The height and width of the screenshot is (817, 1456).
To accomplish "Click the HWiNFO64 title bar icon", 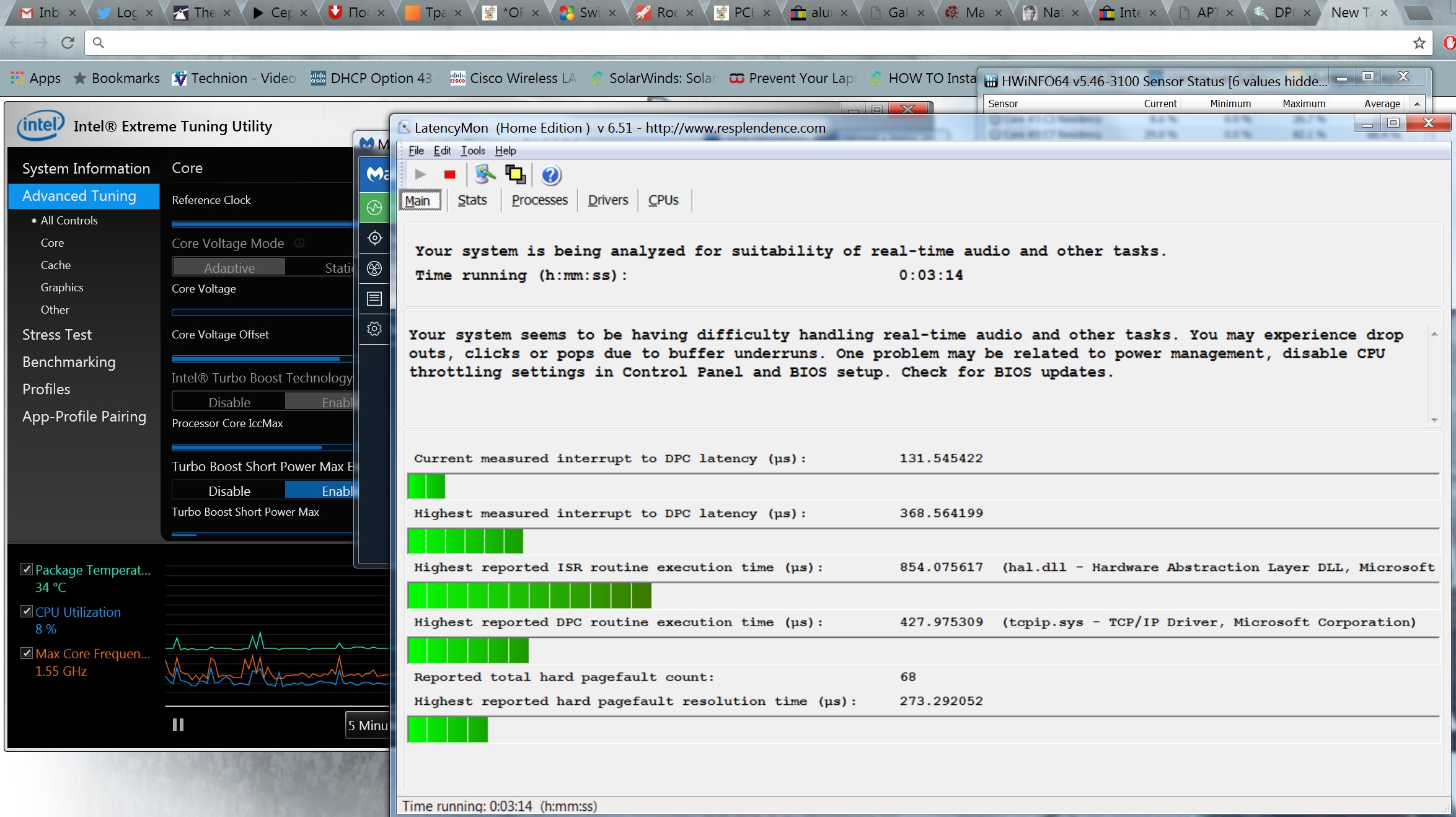I will pyautogui.click(x=991, y=81).
